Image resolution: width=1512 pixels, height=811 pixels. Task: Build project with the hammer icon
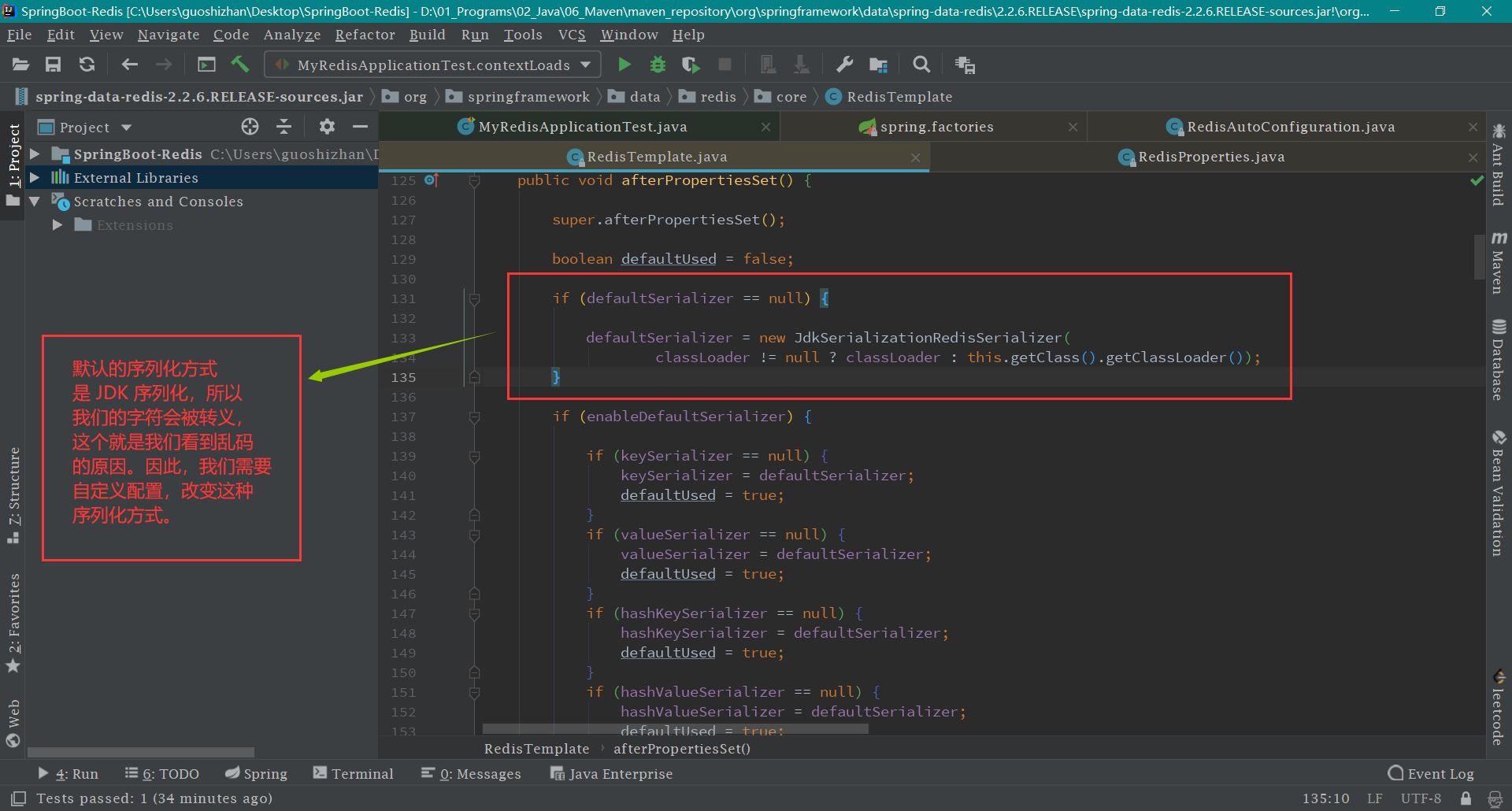(240, 65)
